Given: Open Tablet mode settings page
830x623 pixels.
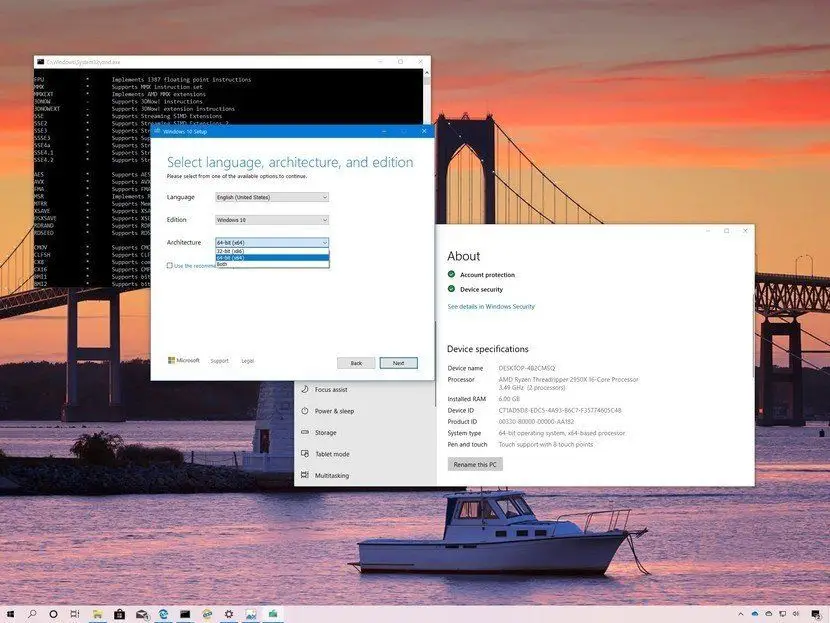Looking at the screenshot, I should (x=332, y=454).
